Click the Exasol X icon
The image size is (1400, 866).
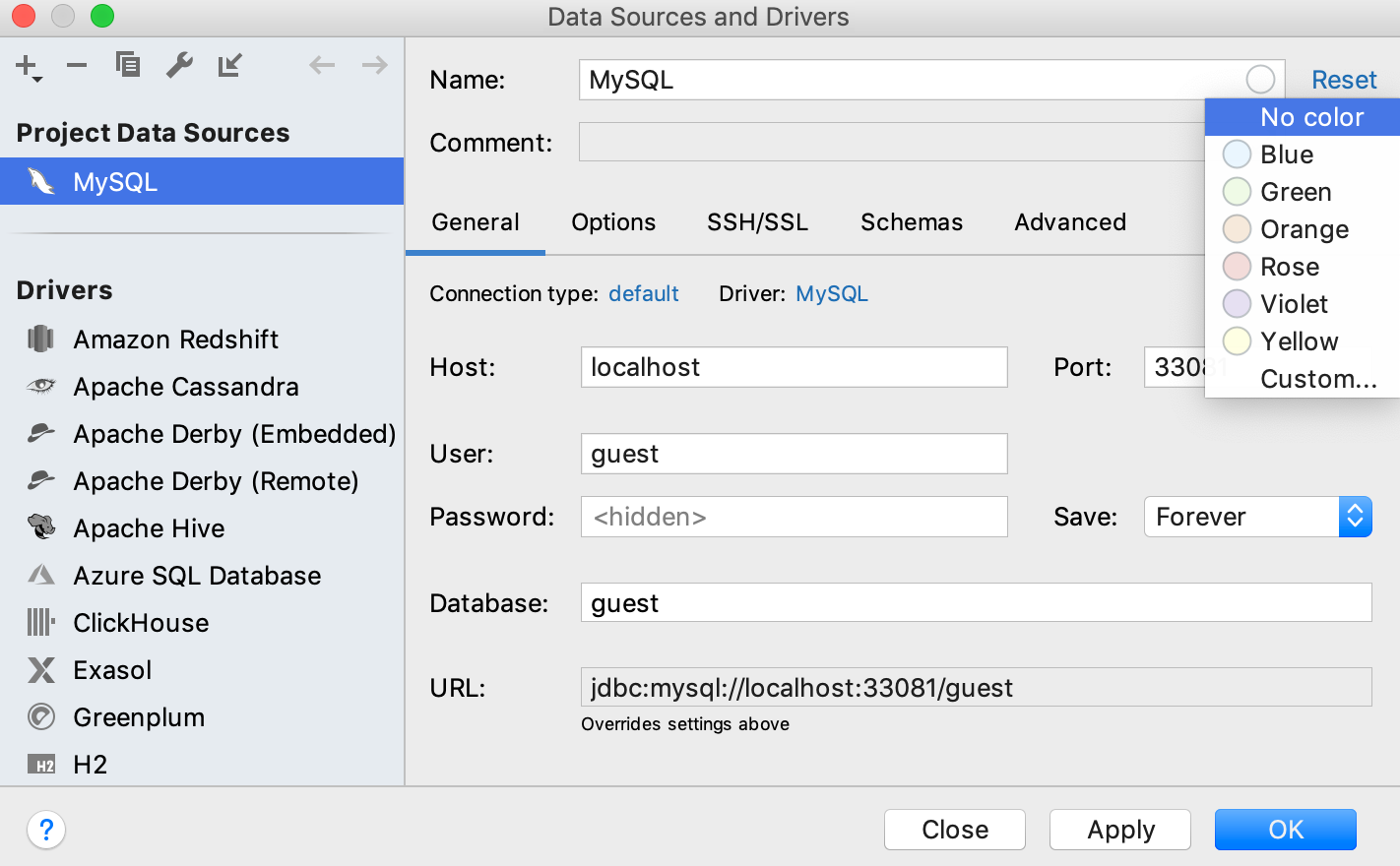(x=41, y=670)
